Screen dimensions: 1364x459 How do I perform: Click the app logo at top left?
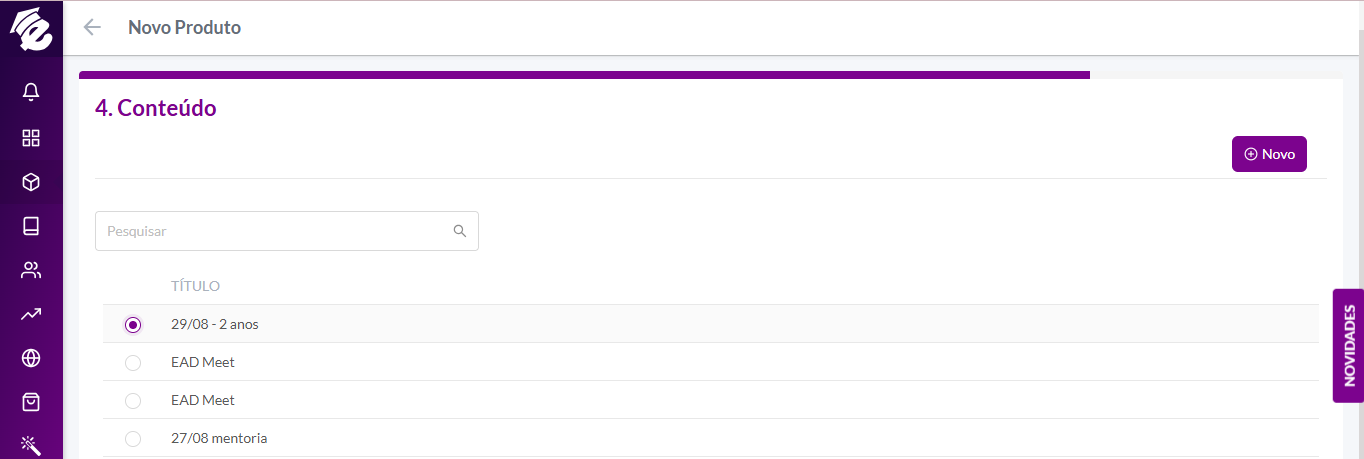(31, 28)
